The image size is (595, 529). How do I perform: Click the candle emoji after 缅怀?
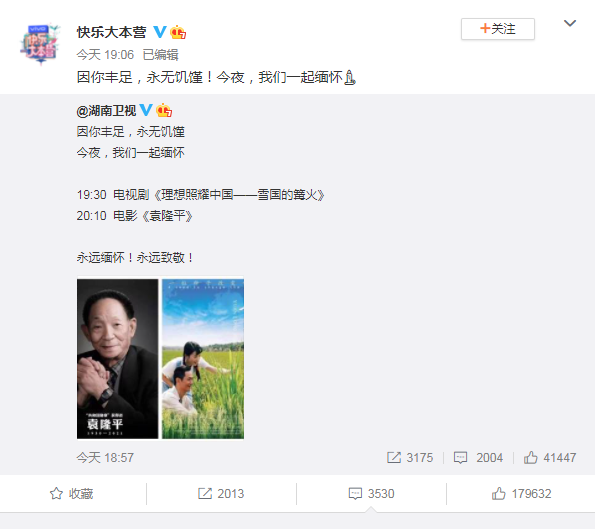click(x=349, y=78)
